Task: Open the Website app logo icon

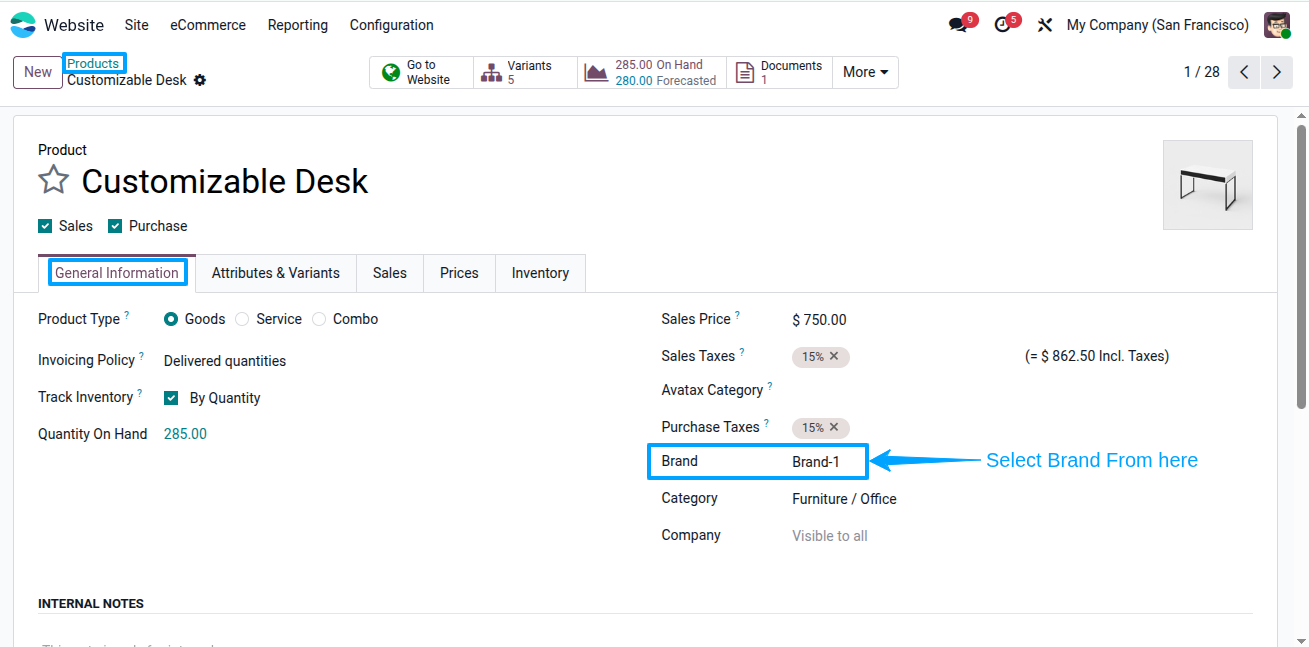Action: point(22,25)
